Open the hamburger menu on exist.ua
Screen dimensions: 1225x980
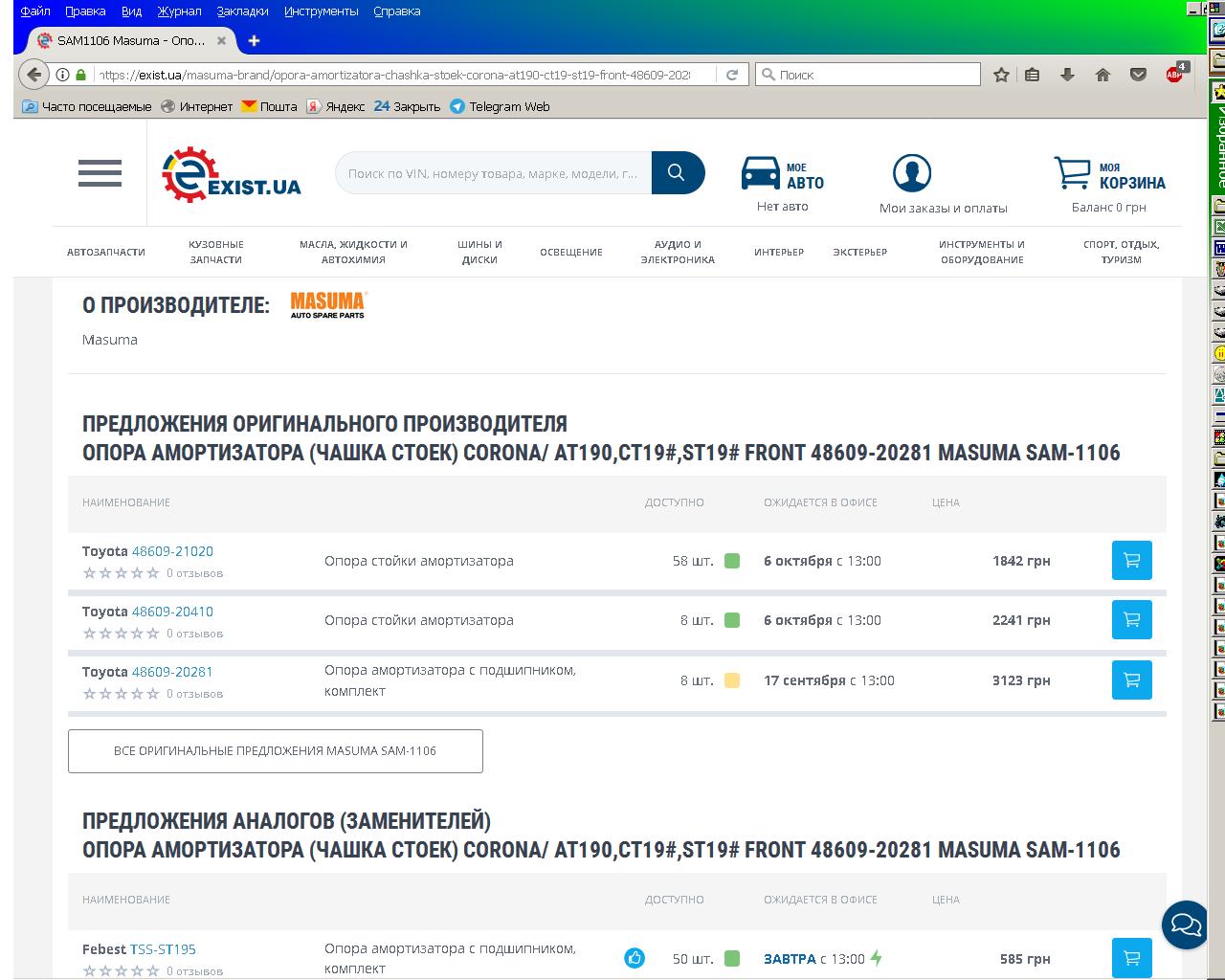pyautogui.click(x=100, y=173)
